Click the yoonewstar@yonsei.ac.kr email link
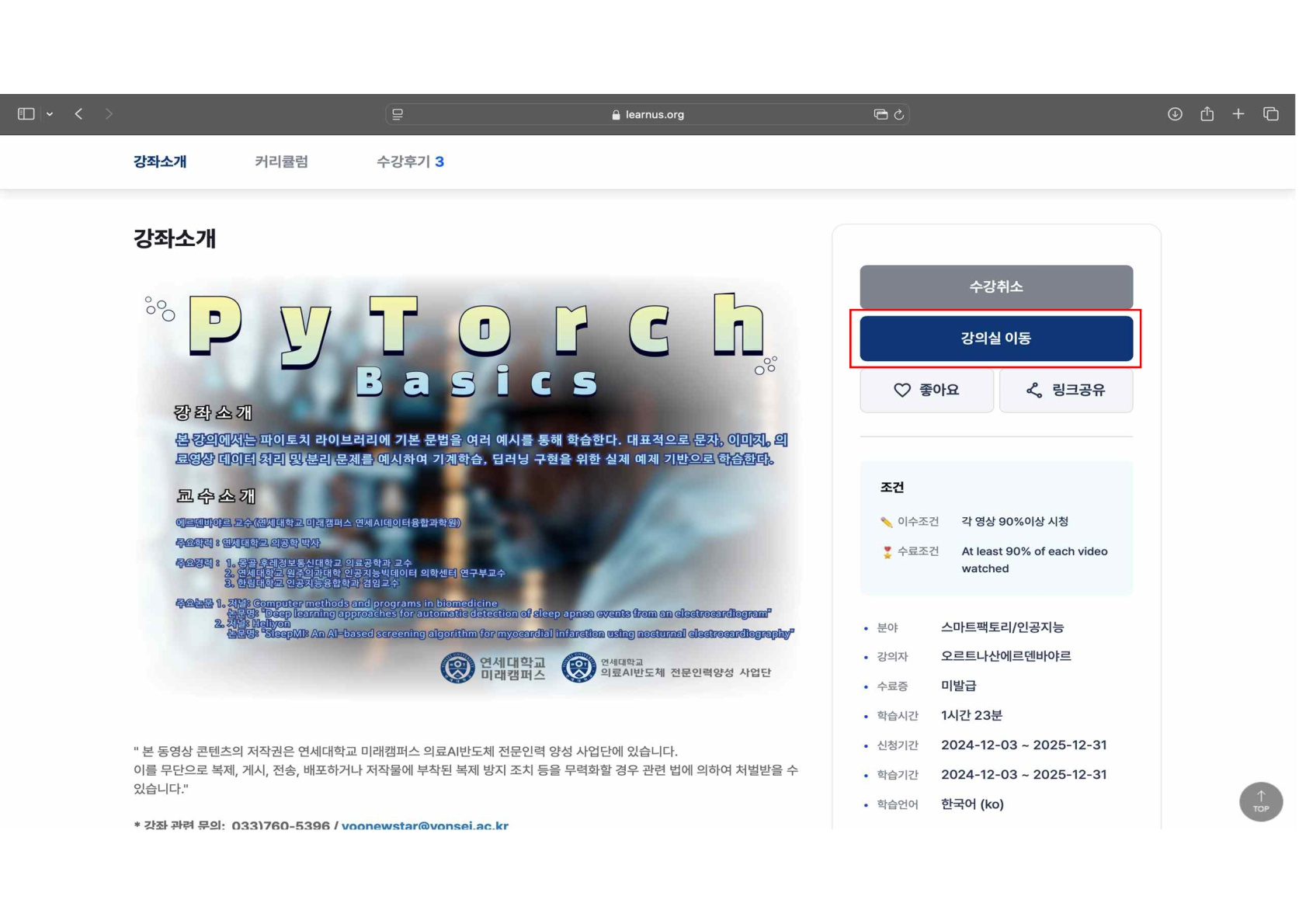 click(x=424, y=826)
